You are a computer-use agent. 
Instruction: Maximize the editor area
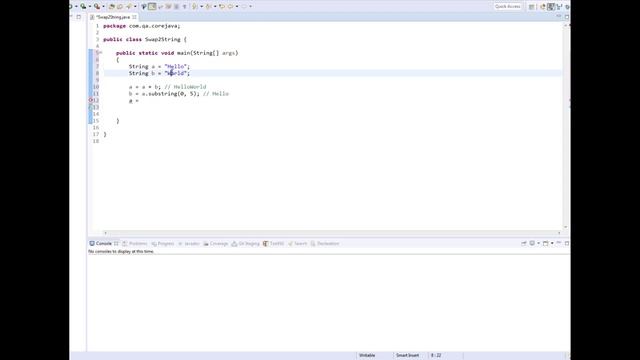pos(567,17)
